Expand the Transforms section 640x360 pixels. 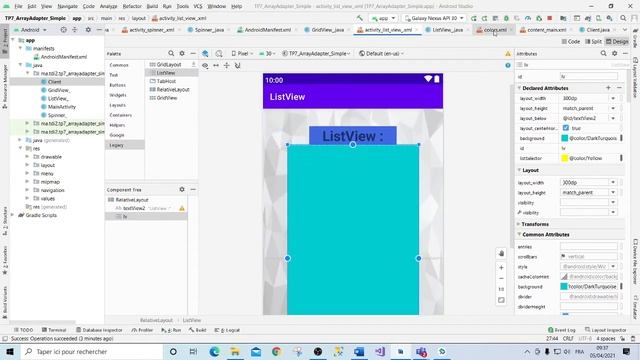tap(519, 224)
